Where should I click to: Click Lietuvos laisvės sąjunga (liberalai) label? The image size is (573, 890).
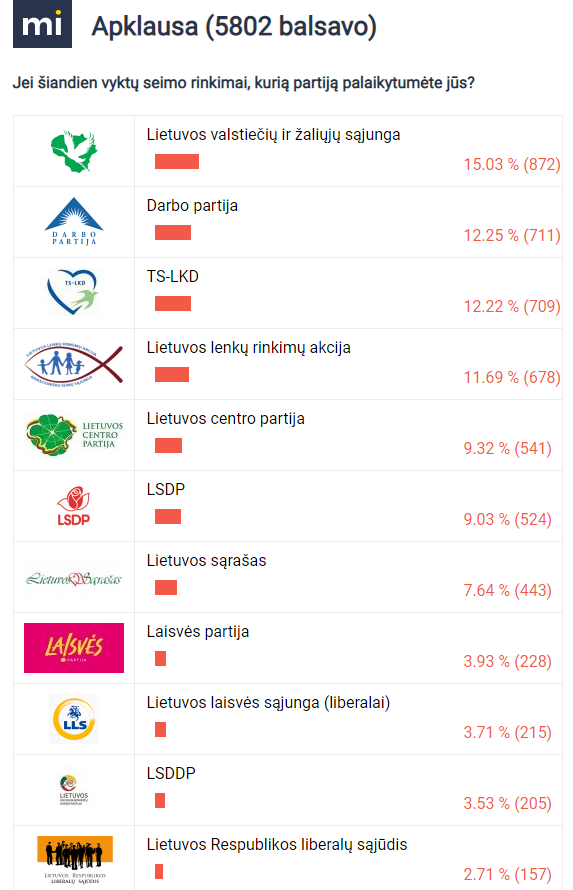(x=268, y=703)
